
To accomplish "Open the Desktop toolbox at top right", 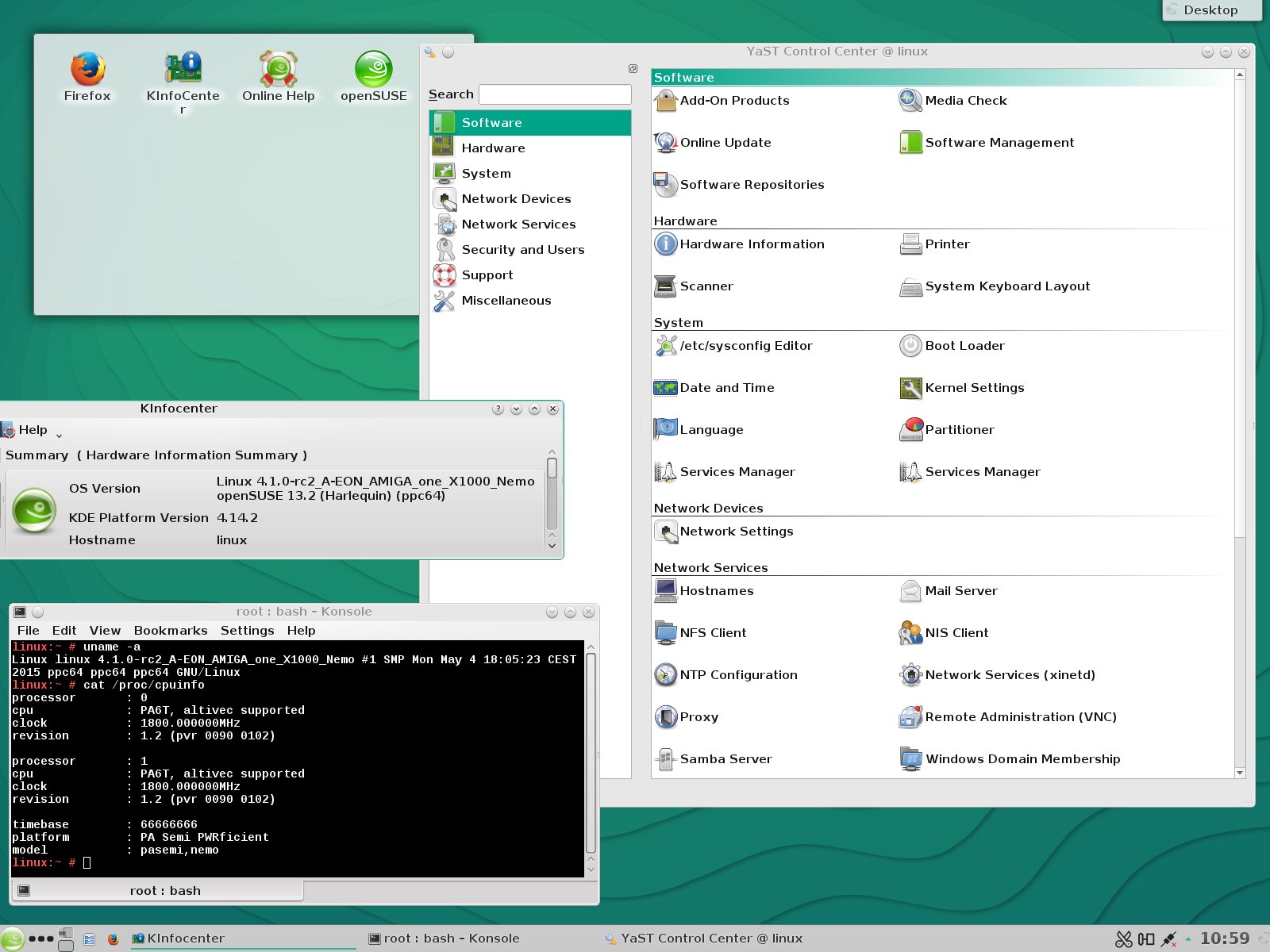I will [x=1210, y=10].
